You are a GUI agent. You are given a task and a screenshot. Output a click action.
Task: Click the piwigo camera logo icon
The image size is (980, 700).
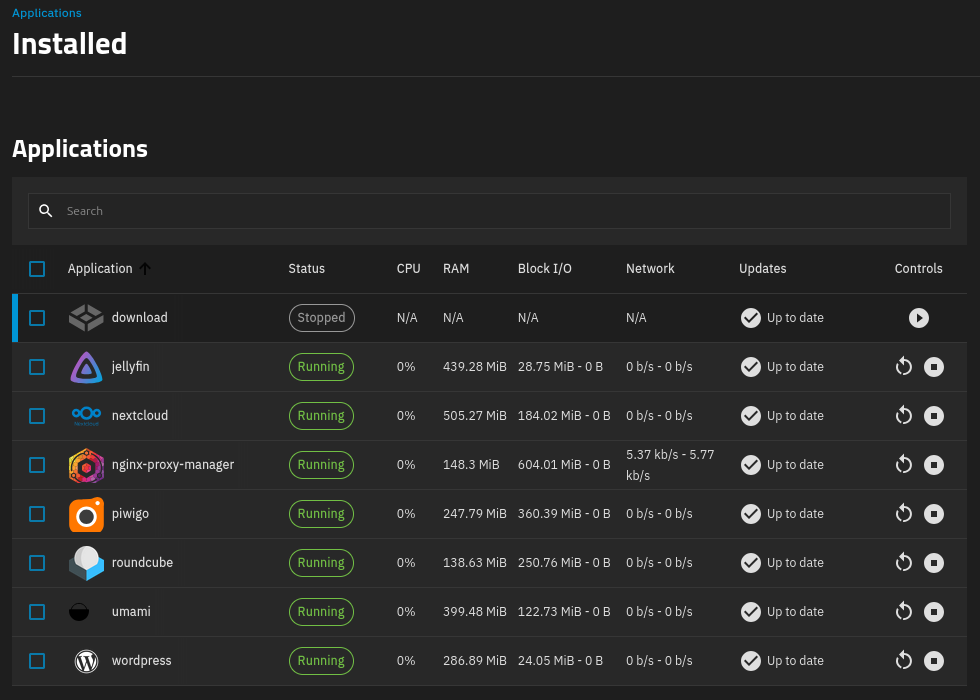click(x=86, y=514)
